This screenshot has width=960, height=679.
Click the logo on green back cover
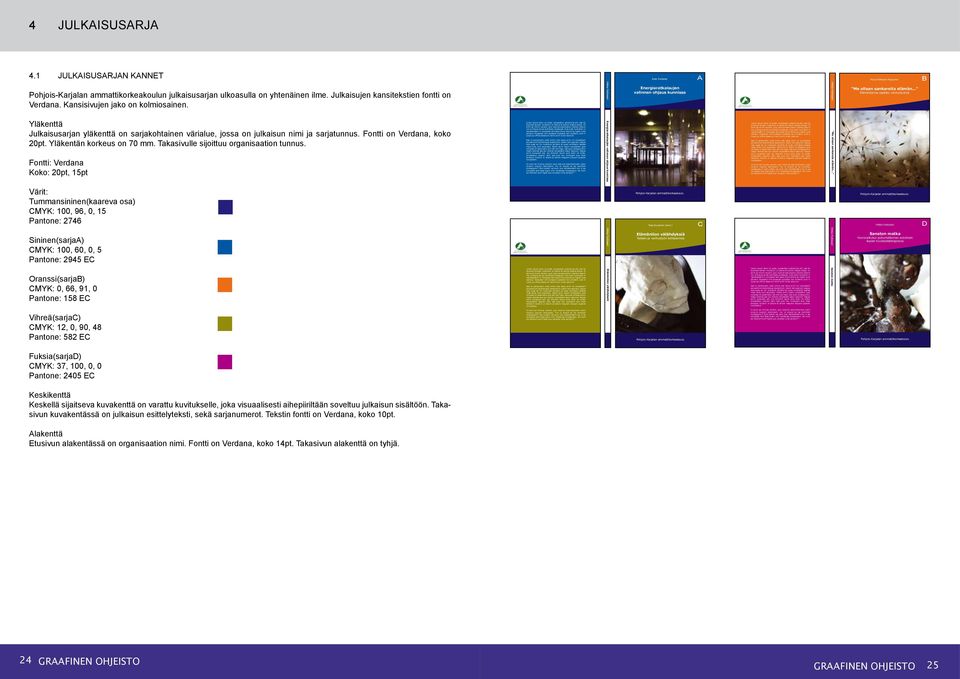point(520,247)
